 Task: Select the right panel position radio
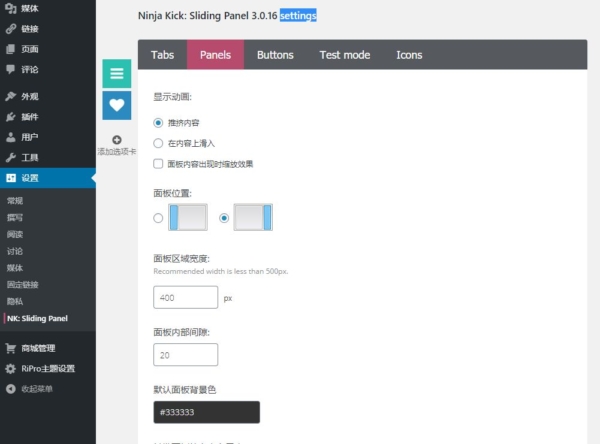(224, 218)
